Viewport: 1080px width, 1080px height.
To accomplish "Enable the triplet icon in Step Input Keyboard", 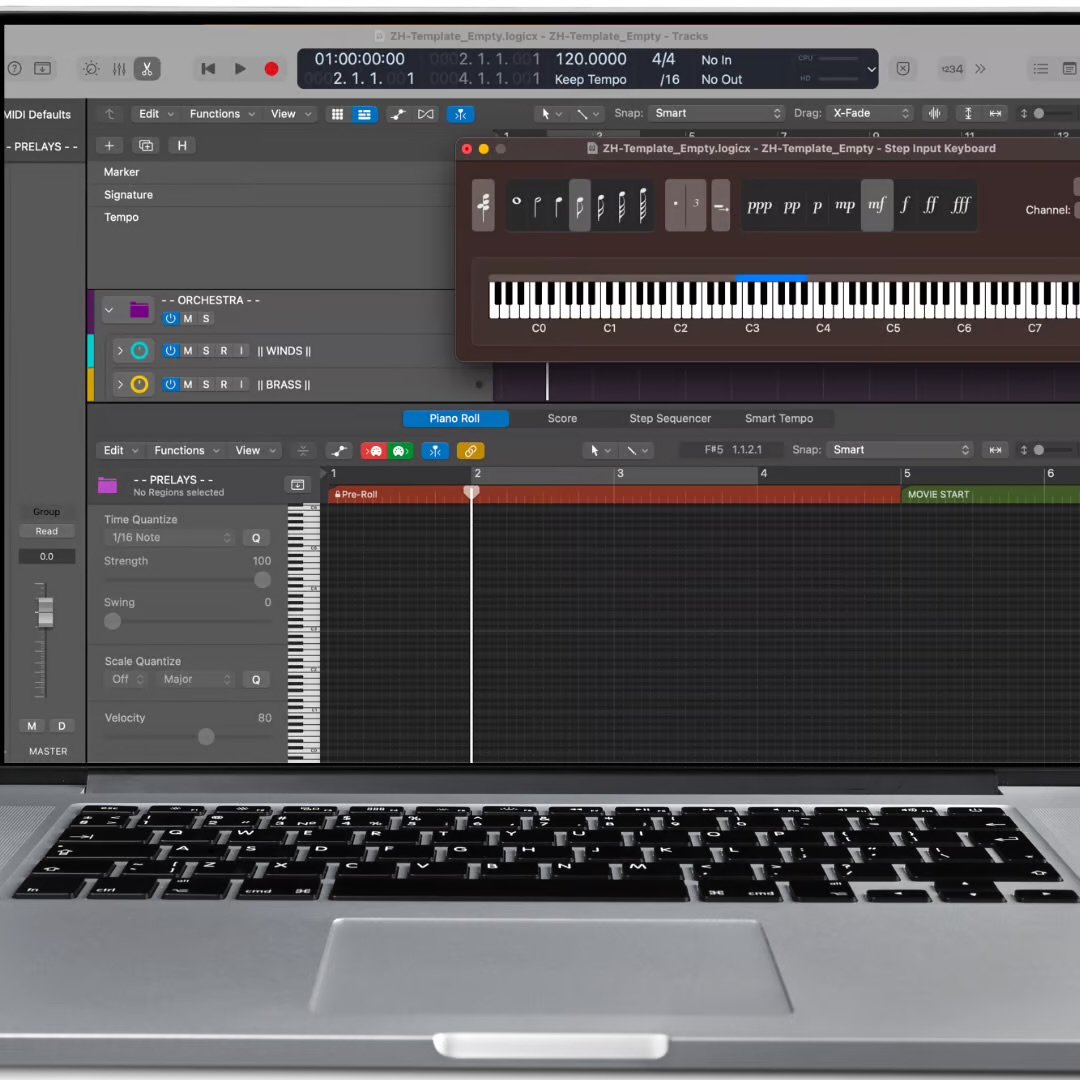I will 695,205.
